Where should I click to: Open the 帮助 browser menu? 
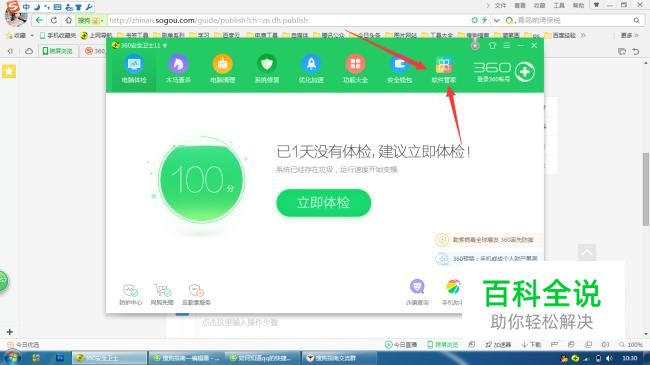tap(578, 5)
